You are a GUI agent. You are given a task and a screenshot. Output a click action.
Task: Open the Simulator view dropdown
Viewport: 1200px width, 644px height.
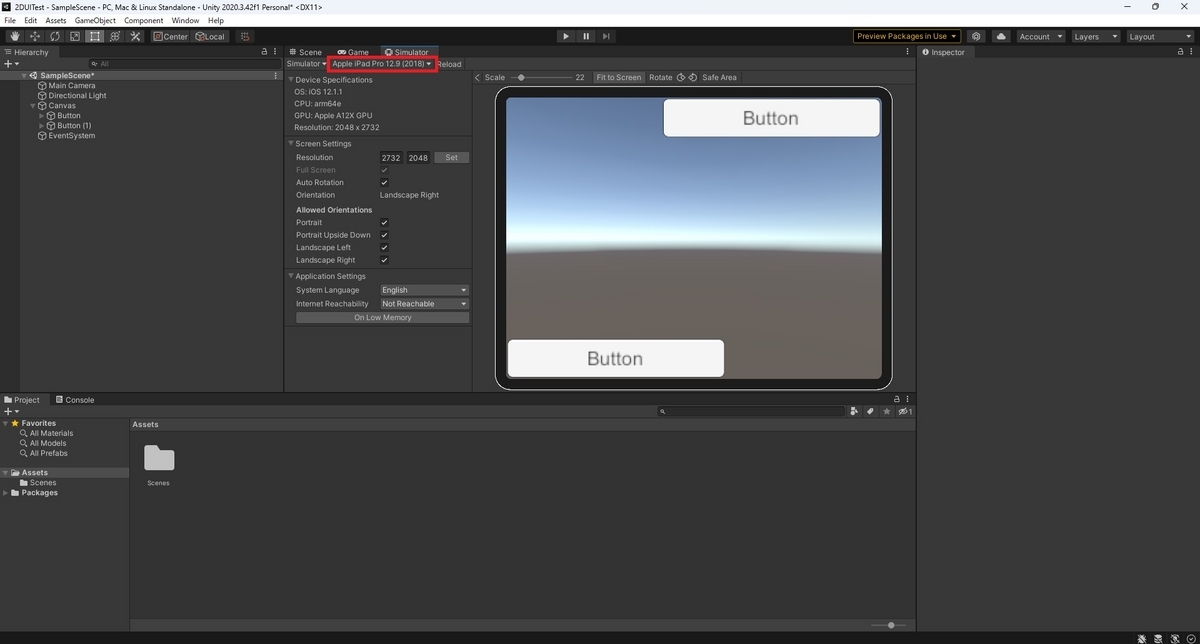pyautogui.click(x=306, y=64)
